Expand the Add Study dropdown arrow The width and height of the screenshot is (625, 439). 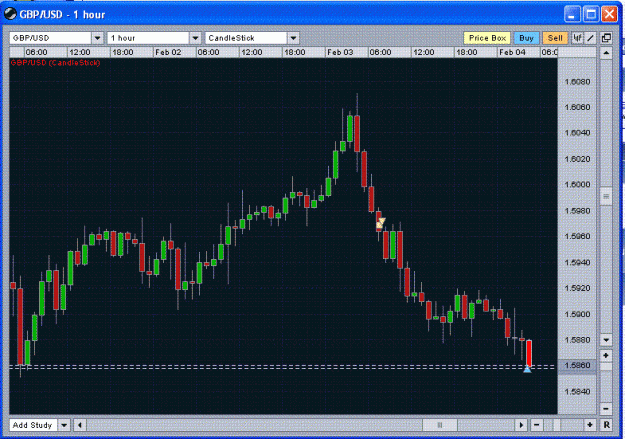(x=64, y=425)
